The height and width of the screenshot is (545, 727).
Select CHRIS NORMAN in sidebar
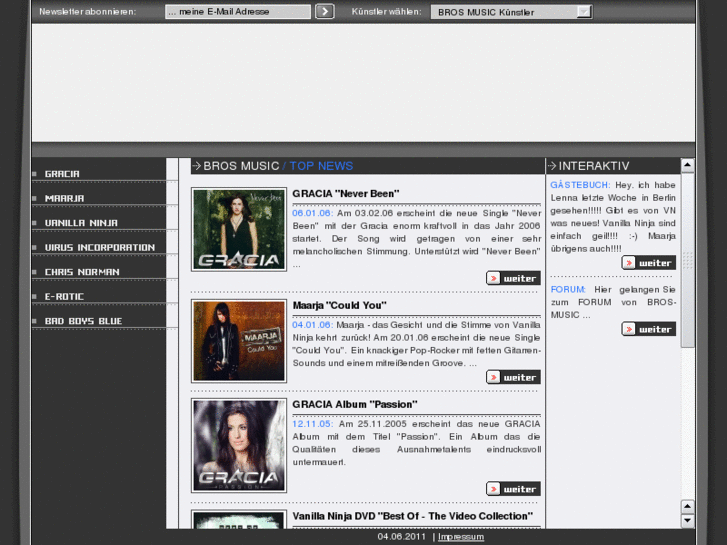pos(82,272)
